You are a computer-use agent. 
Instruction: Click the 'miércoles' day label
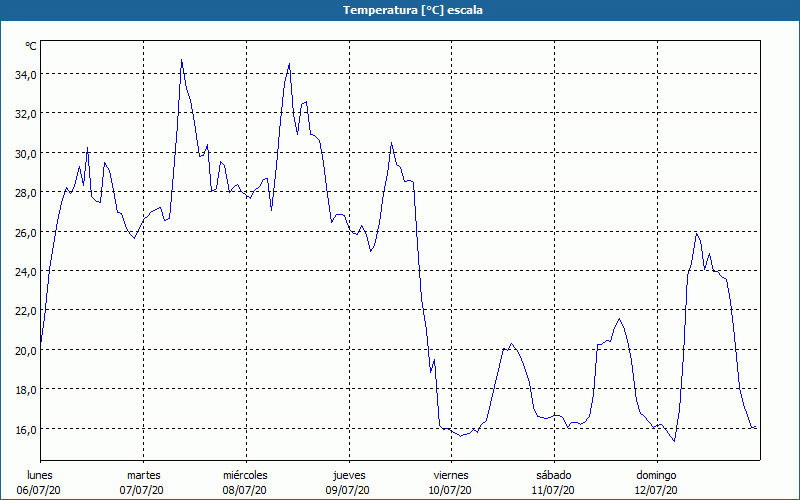(245, 475)
